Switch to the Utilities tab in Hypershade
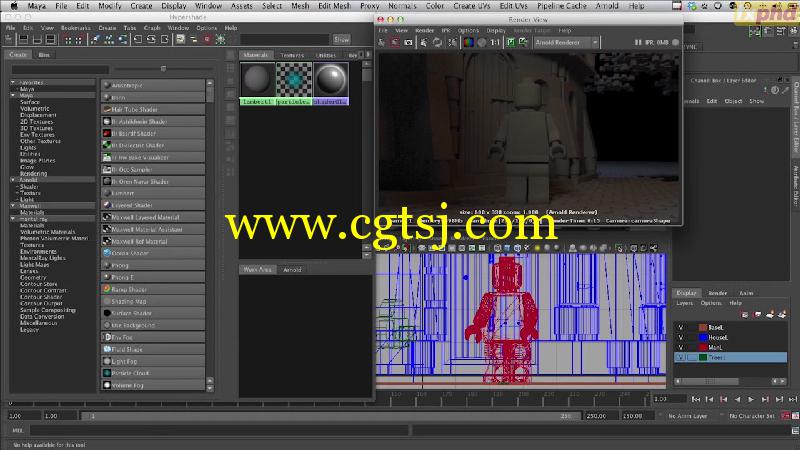 point(326,55)
